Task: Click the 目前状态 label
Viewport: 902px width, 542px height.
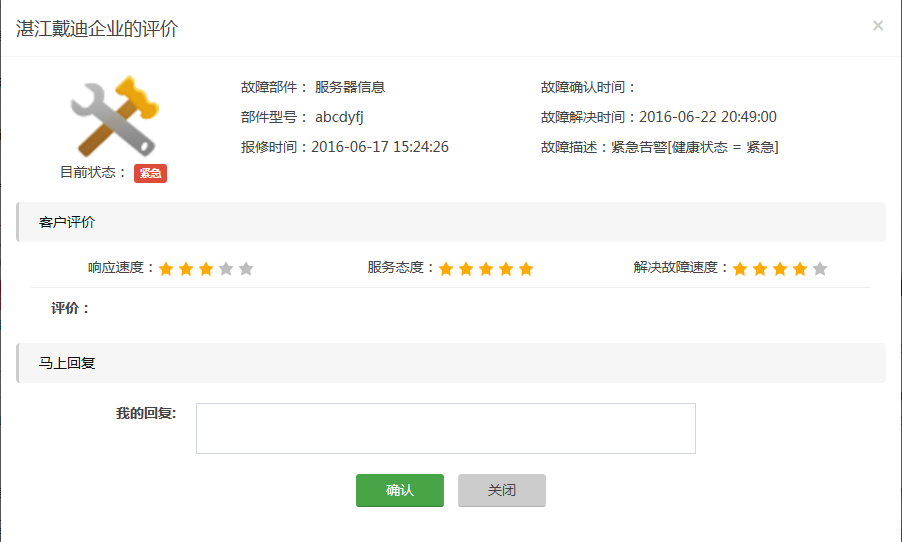Action: (x=93, y=172)
